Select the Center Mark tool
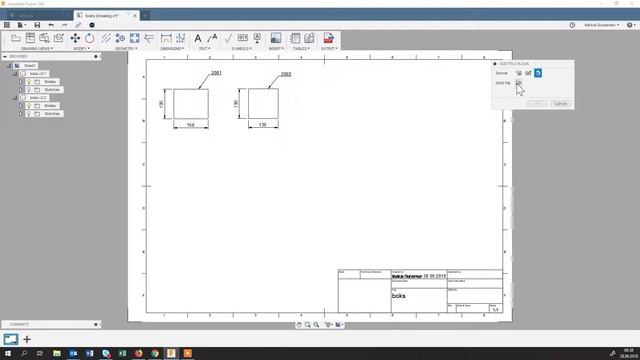Image resolution: width=640 pixels, height=360 pixels. [120, 38]
